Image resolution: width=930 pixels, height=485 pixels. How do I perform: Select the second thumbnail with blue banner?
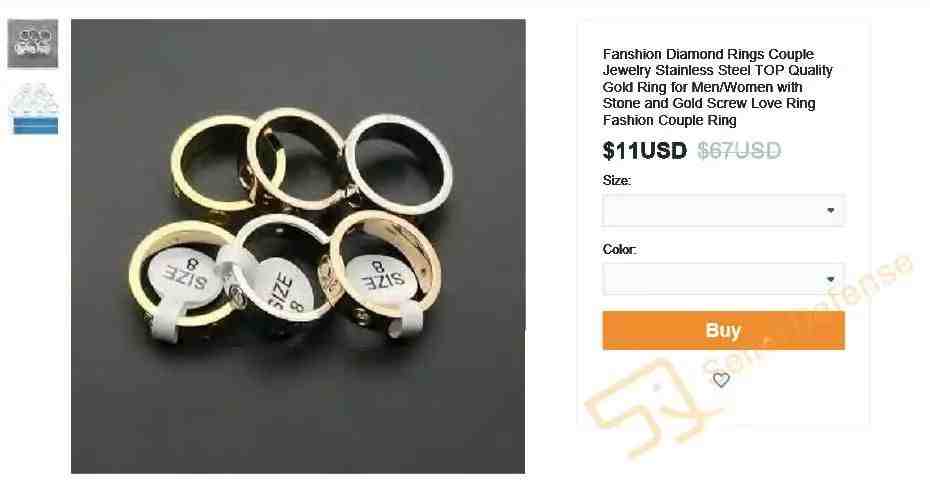(35, 109)
